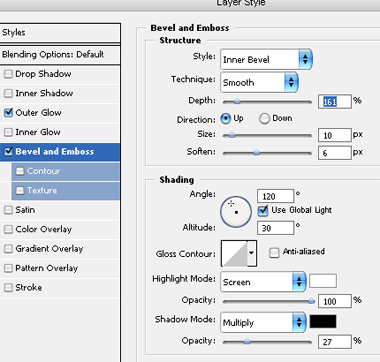
Task: Tick the Stroke checkbox
Action: coord(8,287)
